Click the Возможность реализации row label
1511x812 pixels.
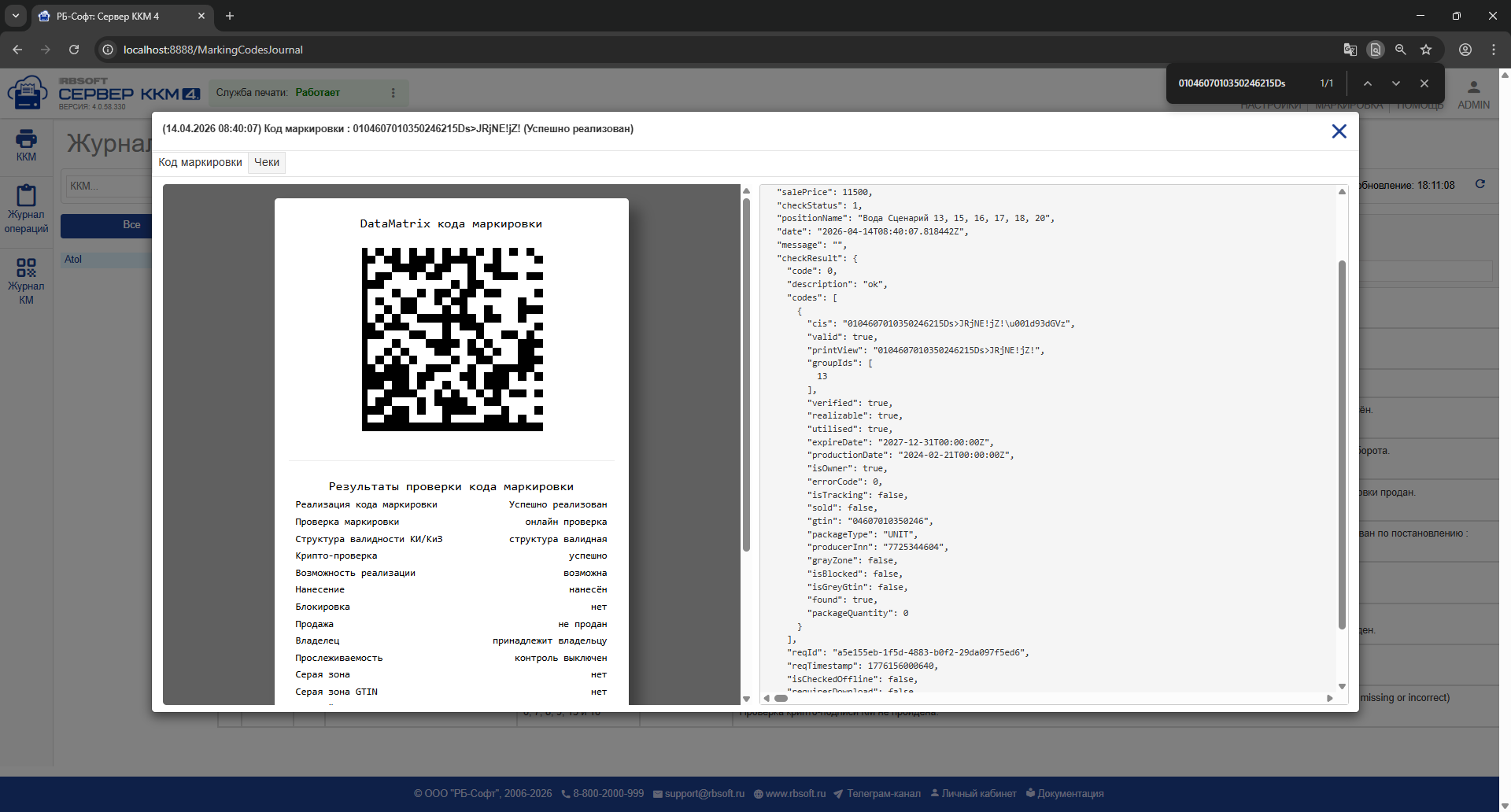(355, 573)
